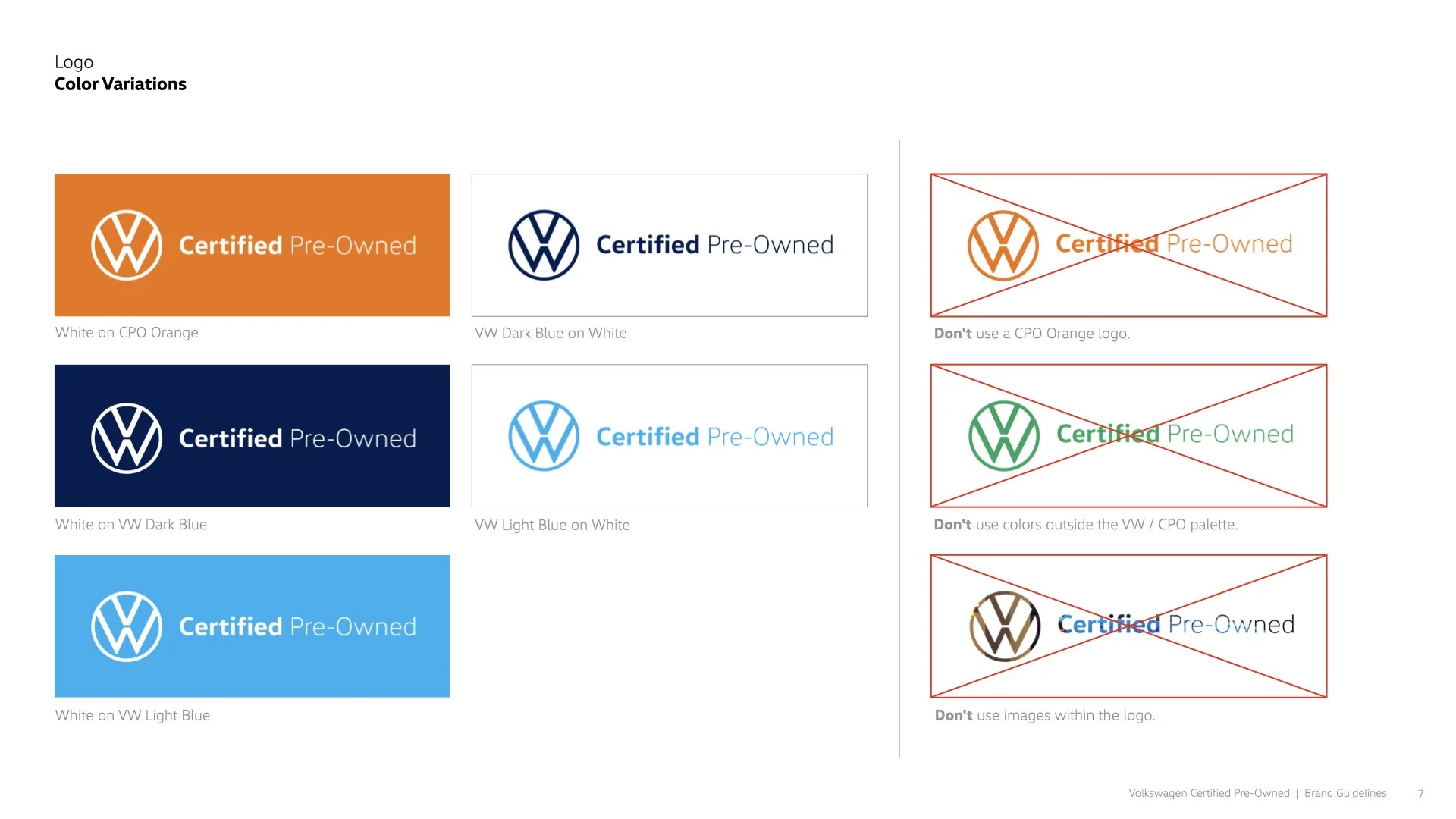1456x819 pixels.
Task: Select the light blue VW logo on white
Action: coord(544,436)
